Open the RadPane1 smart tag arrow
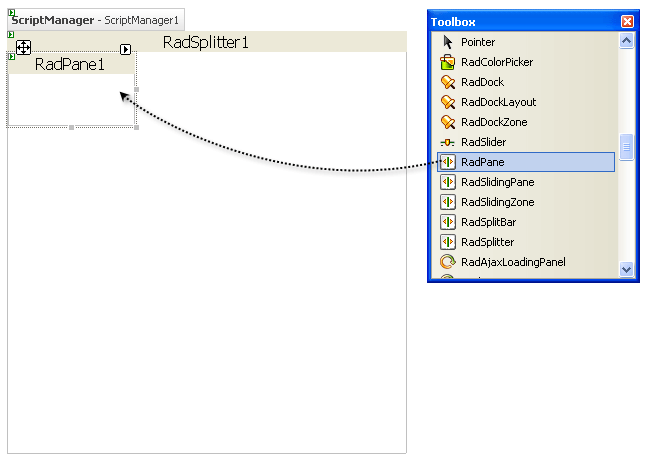Image resolution: width=655 pixels, height=466 pixels. [126, 49]
